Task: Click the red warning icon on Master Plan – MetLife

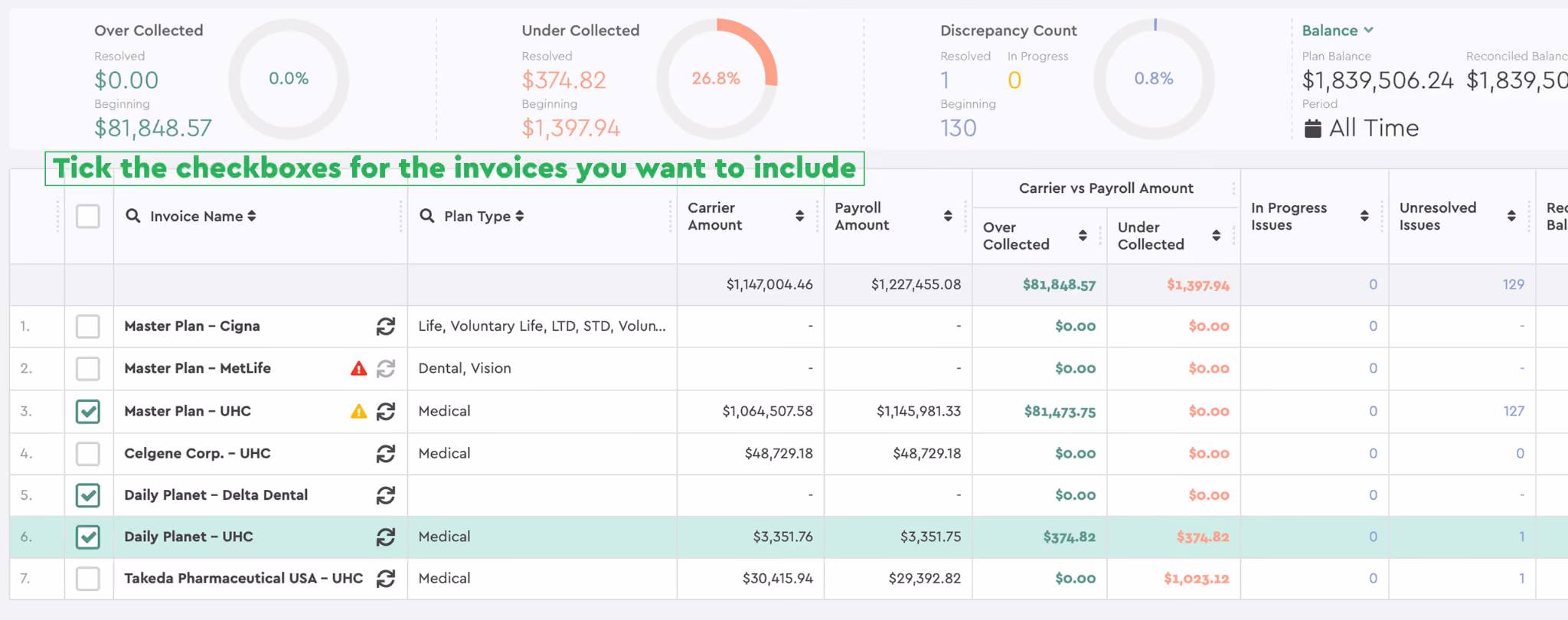Action: [358, 369]
